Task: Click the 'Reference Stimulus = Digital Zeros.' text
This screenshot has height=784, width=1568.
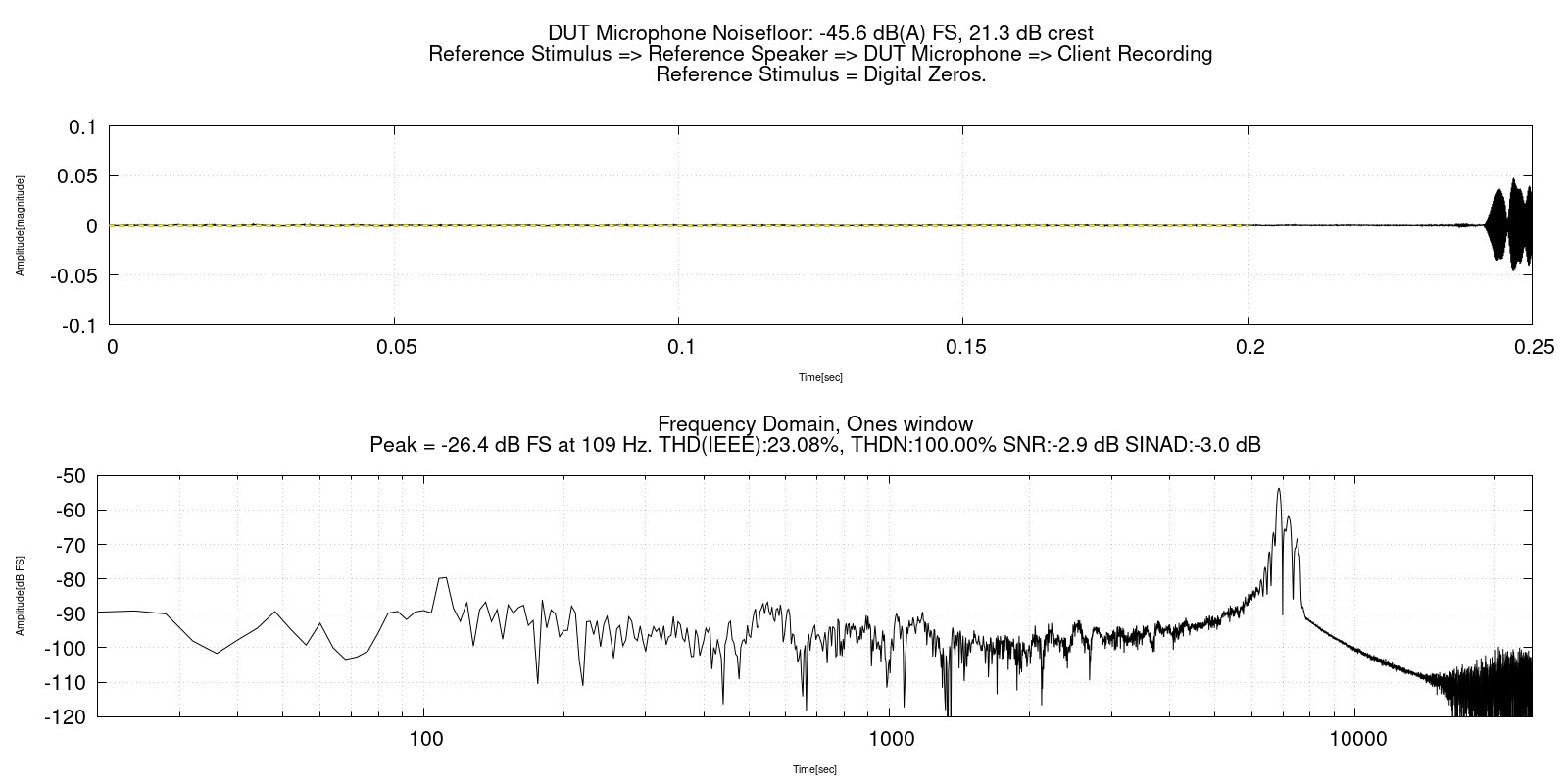Action: [820, 74]
